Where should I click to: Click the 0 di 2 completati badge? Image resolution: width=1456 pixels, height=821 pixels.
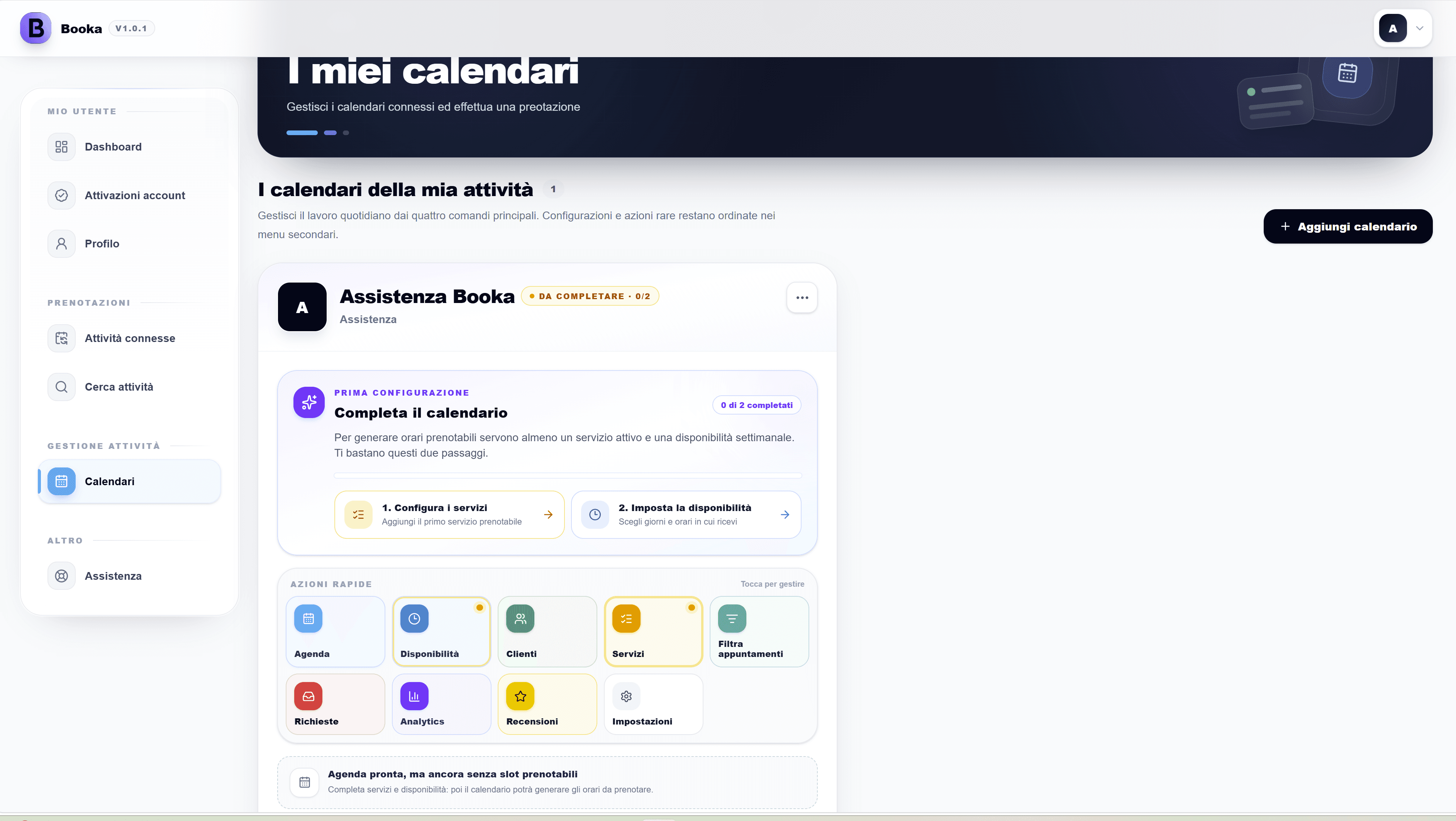[x=756, y=405]
